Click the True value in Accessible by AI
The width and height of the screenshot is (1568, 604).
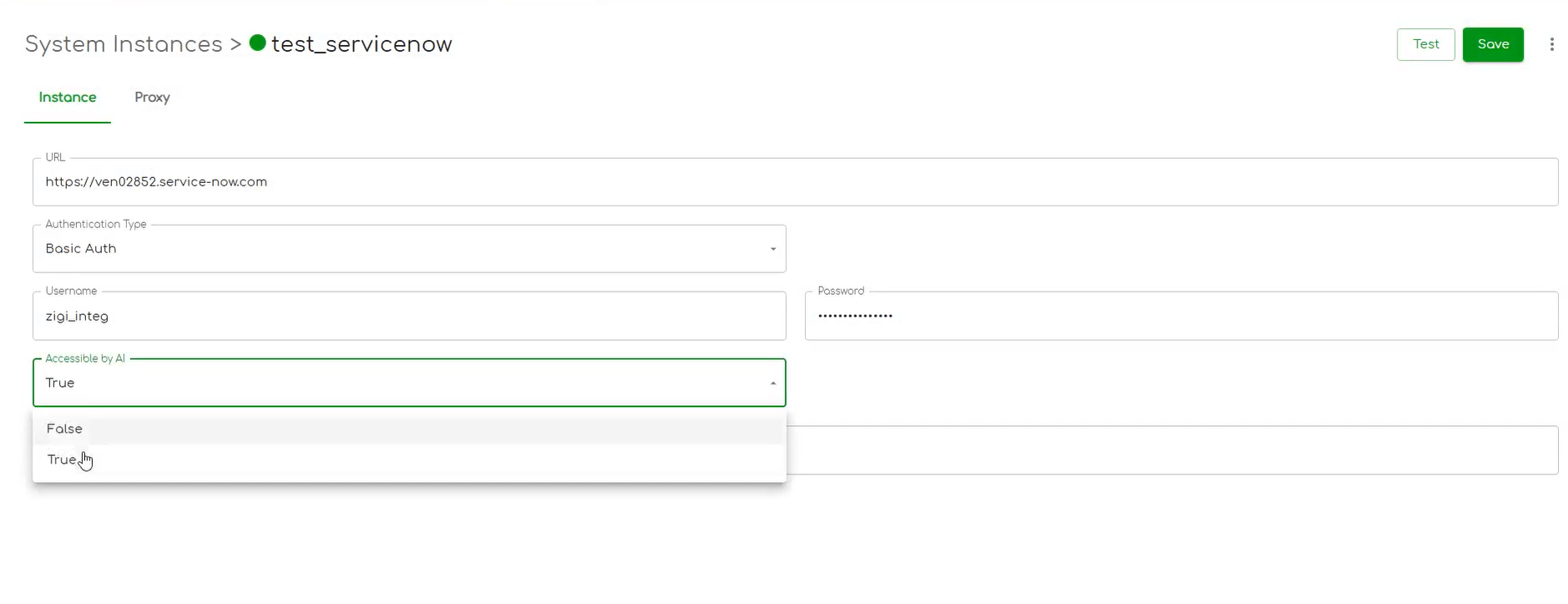click(60, 383)
